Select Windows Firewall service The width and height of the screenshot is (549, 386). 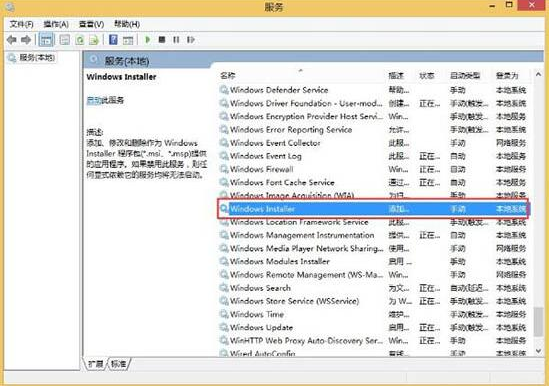373,169
